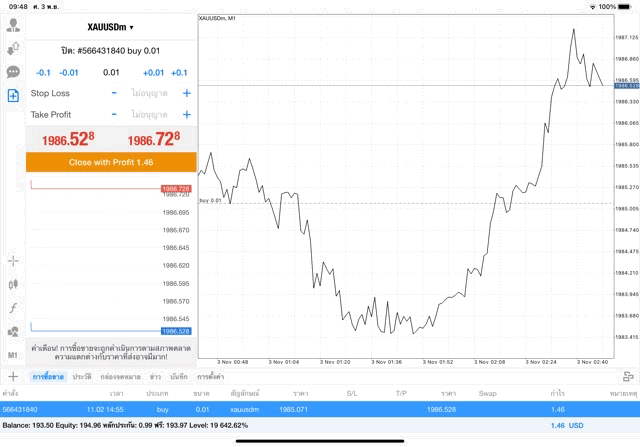640x447 pixels.
Task: Decrease volume by -0.01
Action: tap(69, 73)
